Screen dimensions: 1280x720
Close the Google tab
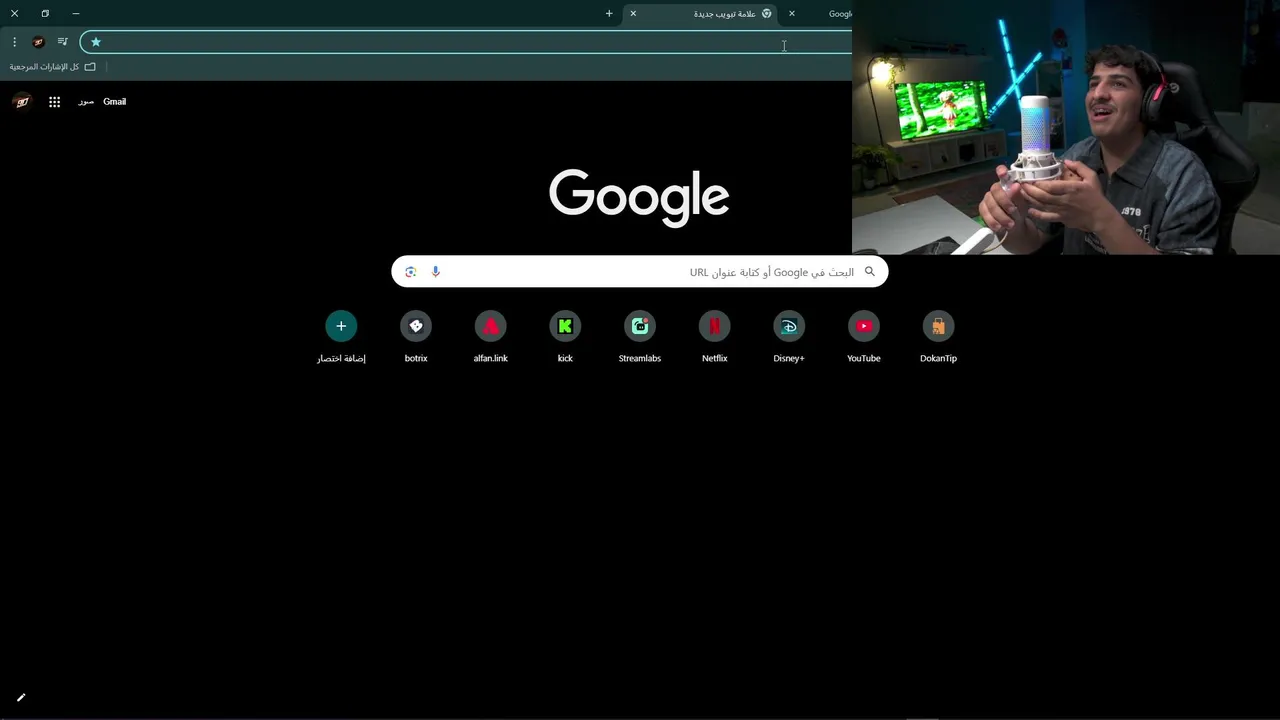click(x=792, y=14)
